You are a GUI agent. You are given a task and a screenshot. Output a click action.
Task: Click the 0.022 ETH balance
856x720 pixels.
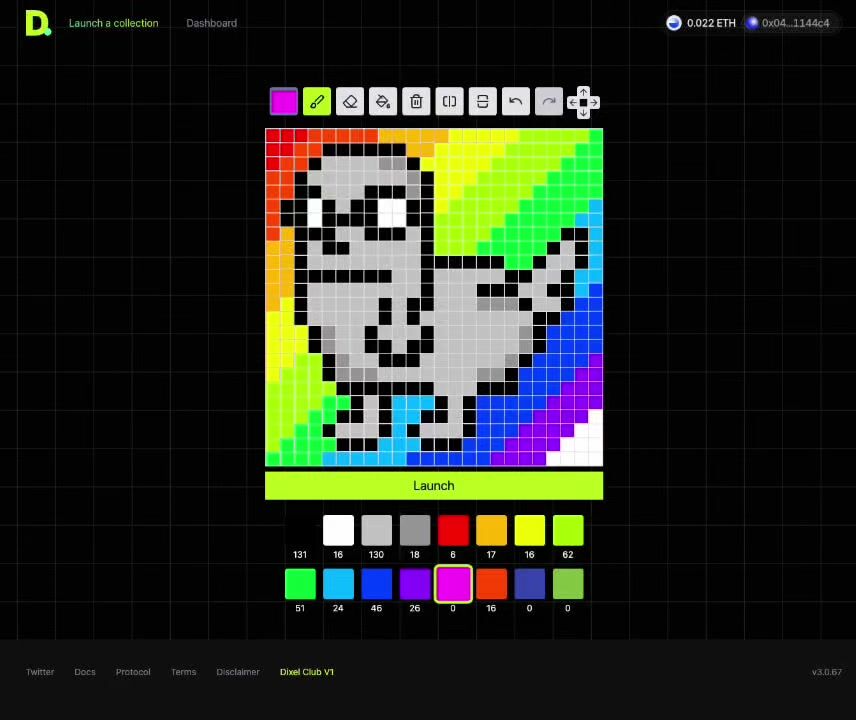pyautogui.click(x=711, y=23)
